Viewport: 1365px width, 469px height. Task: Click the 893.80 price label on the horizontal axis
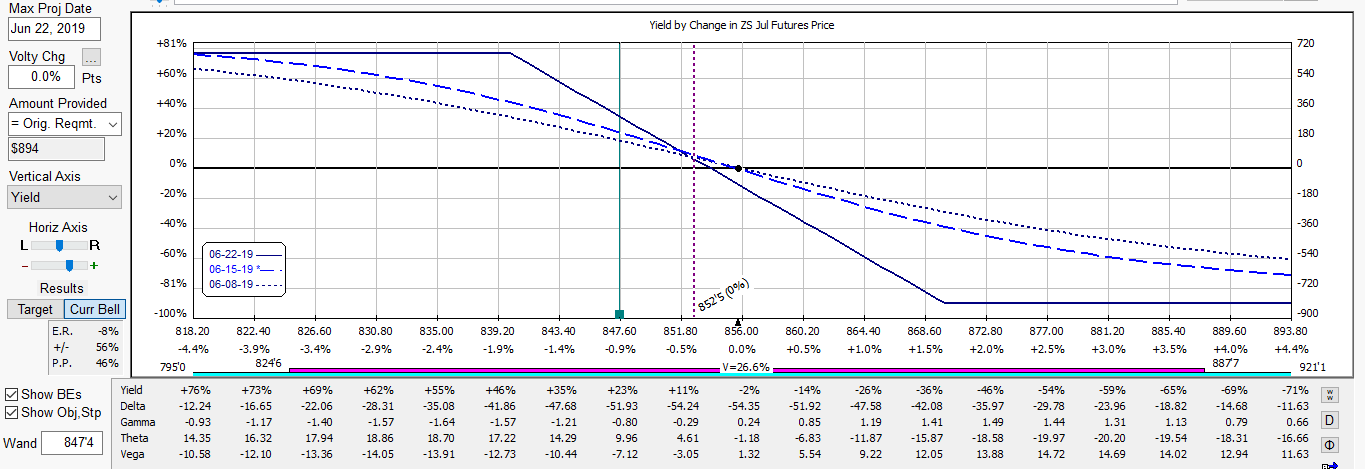click(x=1290, y=331)
